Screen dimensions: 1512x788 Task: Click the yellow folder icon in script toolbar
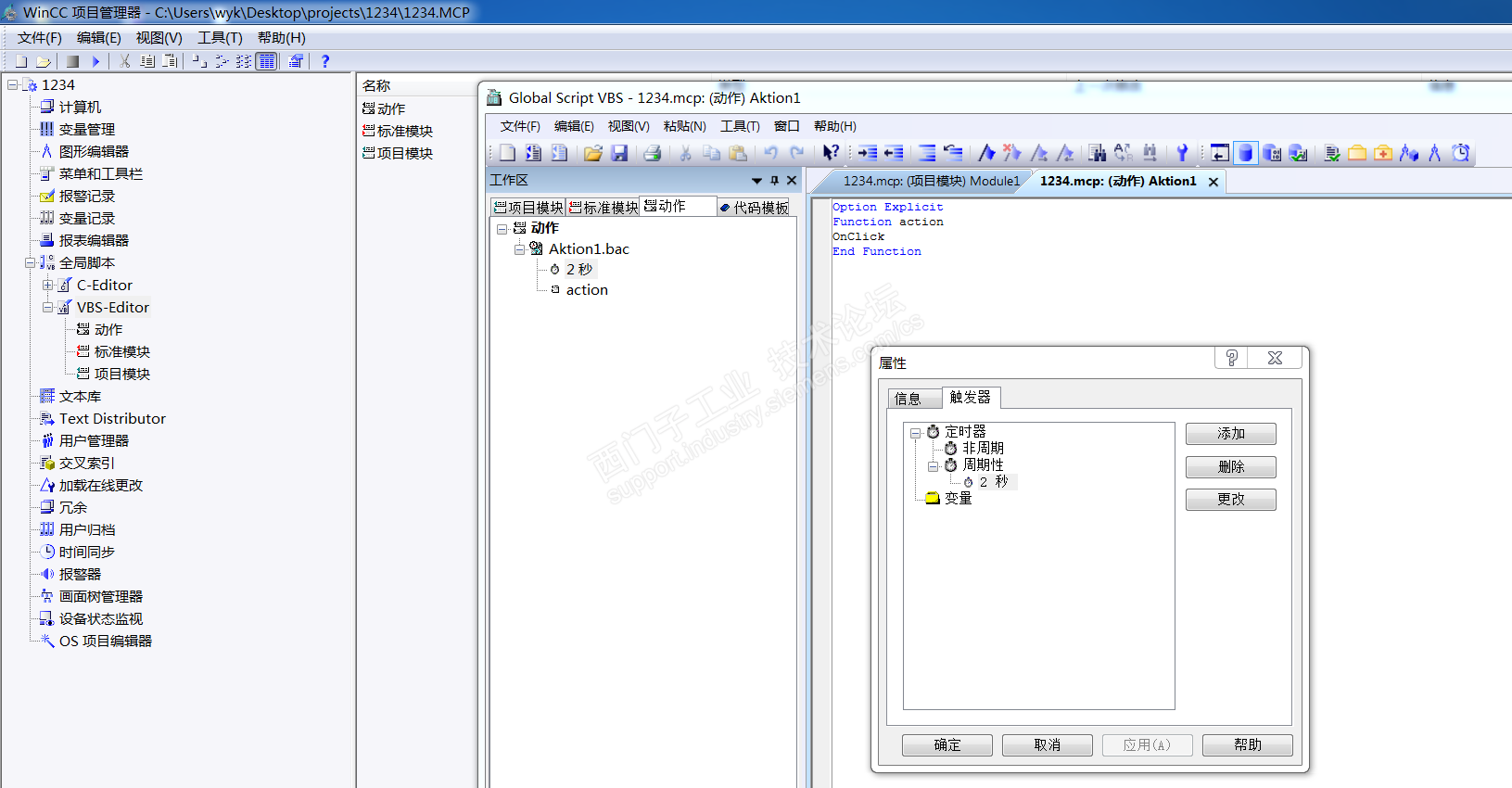pos(1357,153)
